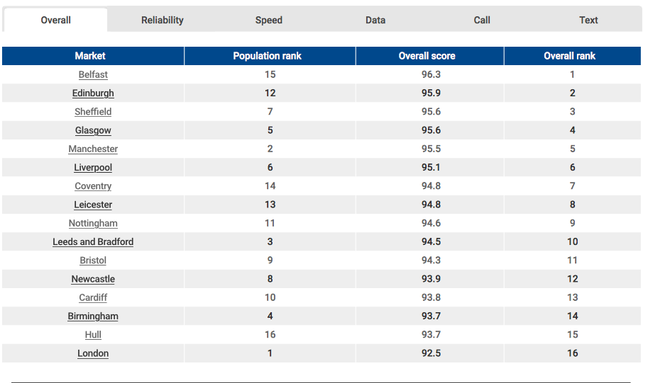The width and height of the screenshot is (648, 383).
Task: Open the Call tab
Action: (482, 20)
